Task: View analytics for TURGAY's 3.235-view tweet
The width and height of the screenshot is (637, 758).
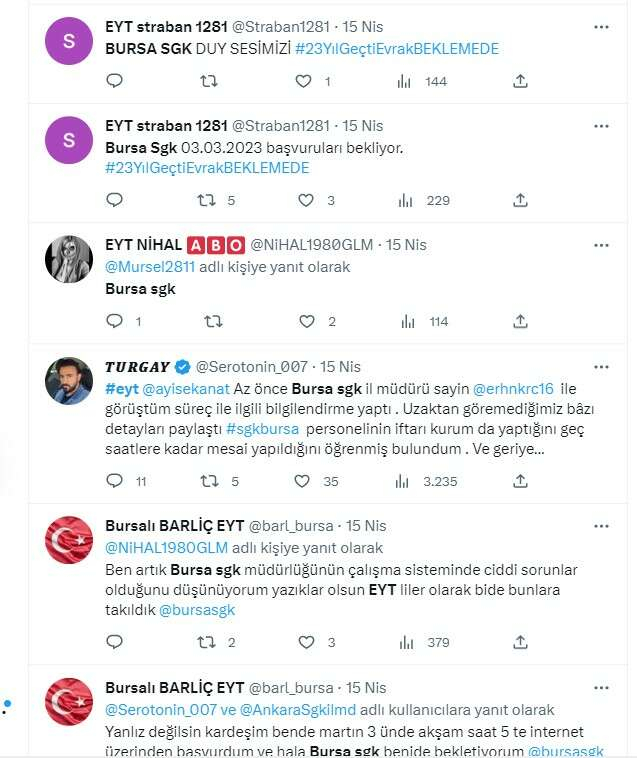Action: click(x=406, y=481)
